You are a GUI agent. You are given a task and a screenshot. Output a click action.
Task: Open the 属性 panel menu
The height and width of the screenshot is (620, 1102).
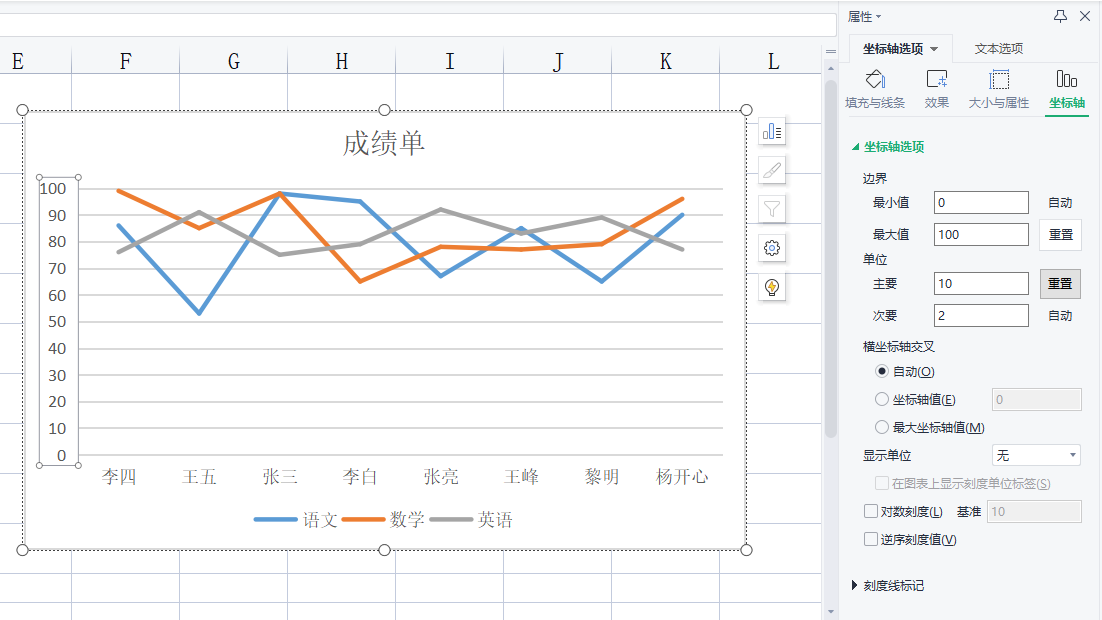866,16
